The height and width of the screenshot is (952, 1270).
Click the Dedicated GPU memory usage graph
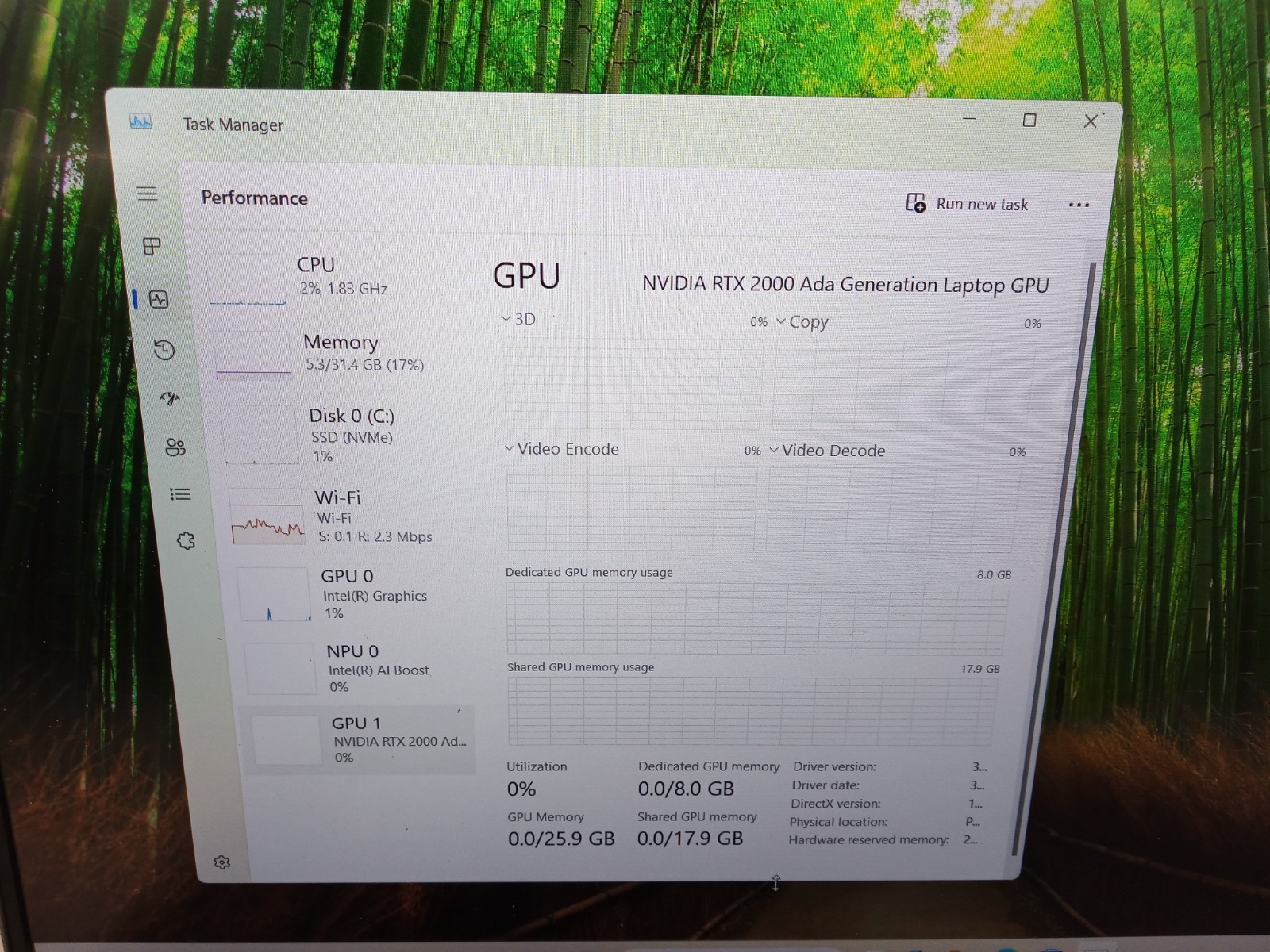[756, 618]
